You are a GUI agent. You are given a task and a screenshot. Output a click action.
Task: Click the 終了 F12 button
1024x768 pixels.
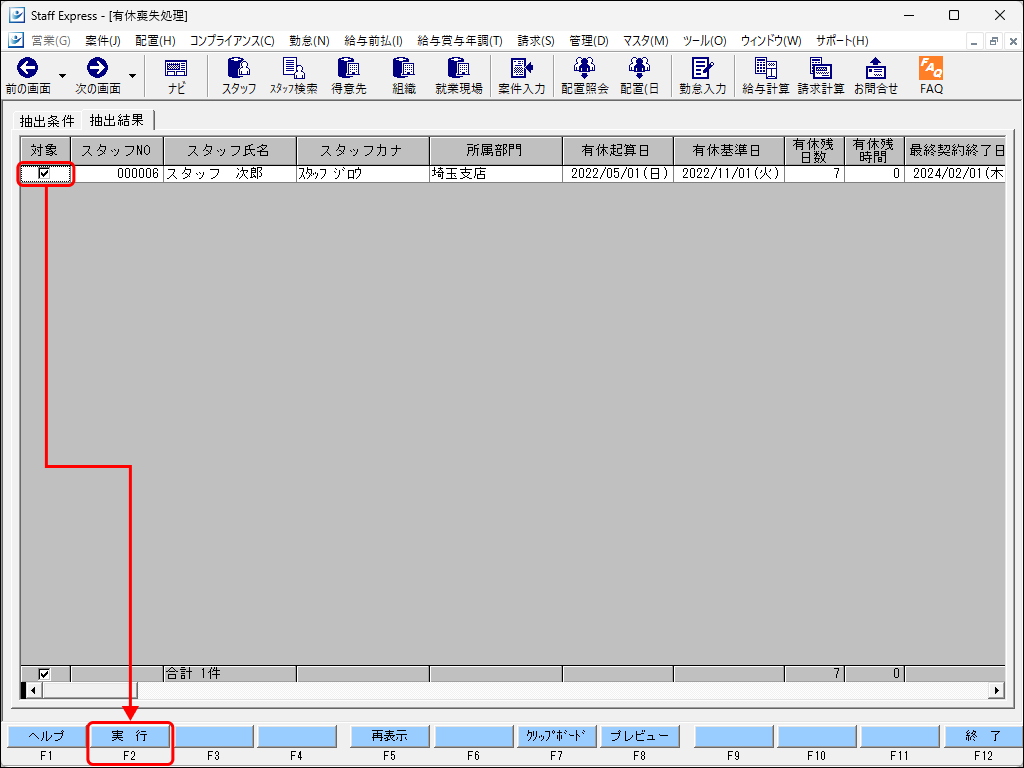point(984,736)
